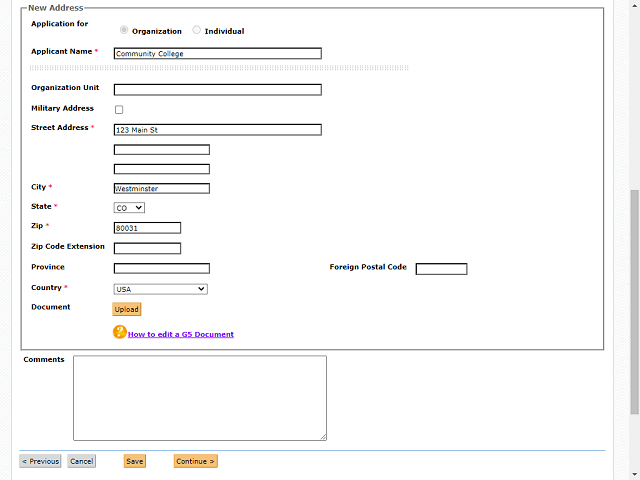This screenshot has width=640, height=480.
Task: Click the Document label
Action: click(51, 307)
